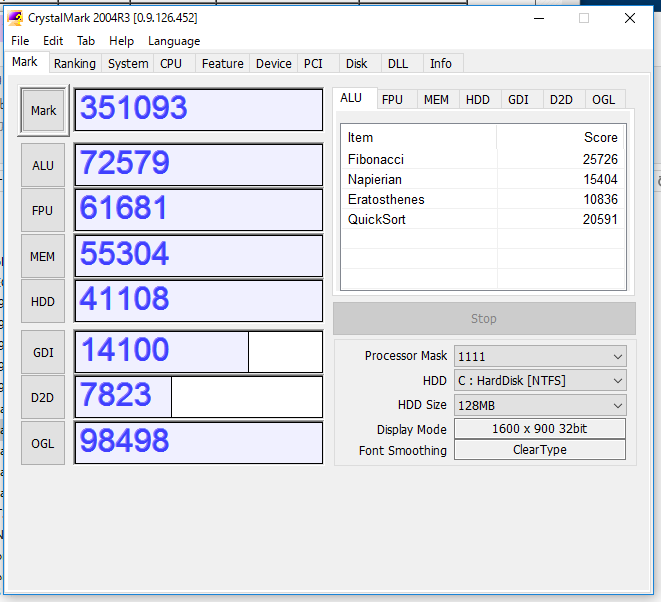
Task: Open the Language menu
Action: 174,41
